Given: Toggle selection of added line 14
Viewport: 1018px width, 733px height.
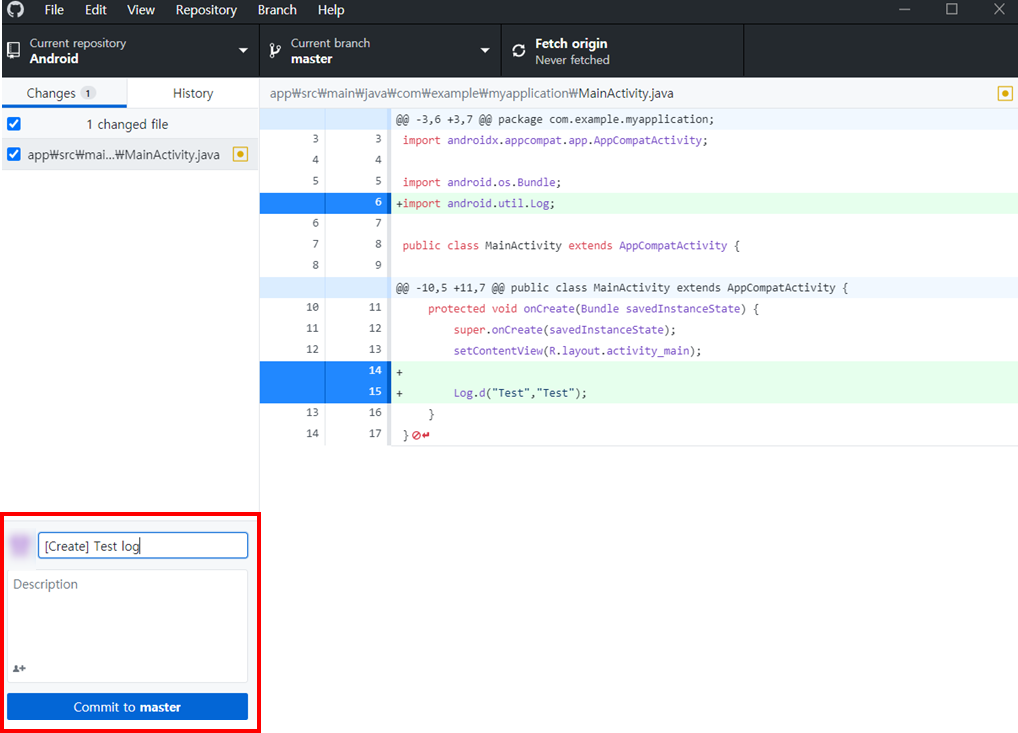Looking at the screenshot, I should (325, 371).
